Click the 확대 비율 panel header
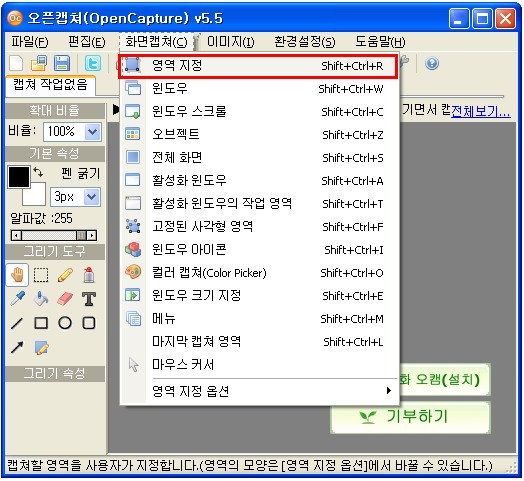 (x=55, y=111)
